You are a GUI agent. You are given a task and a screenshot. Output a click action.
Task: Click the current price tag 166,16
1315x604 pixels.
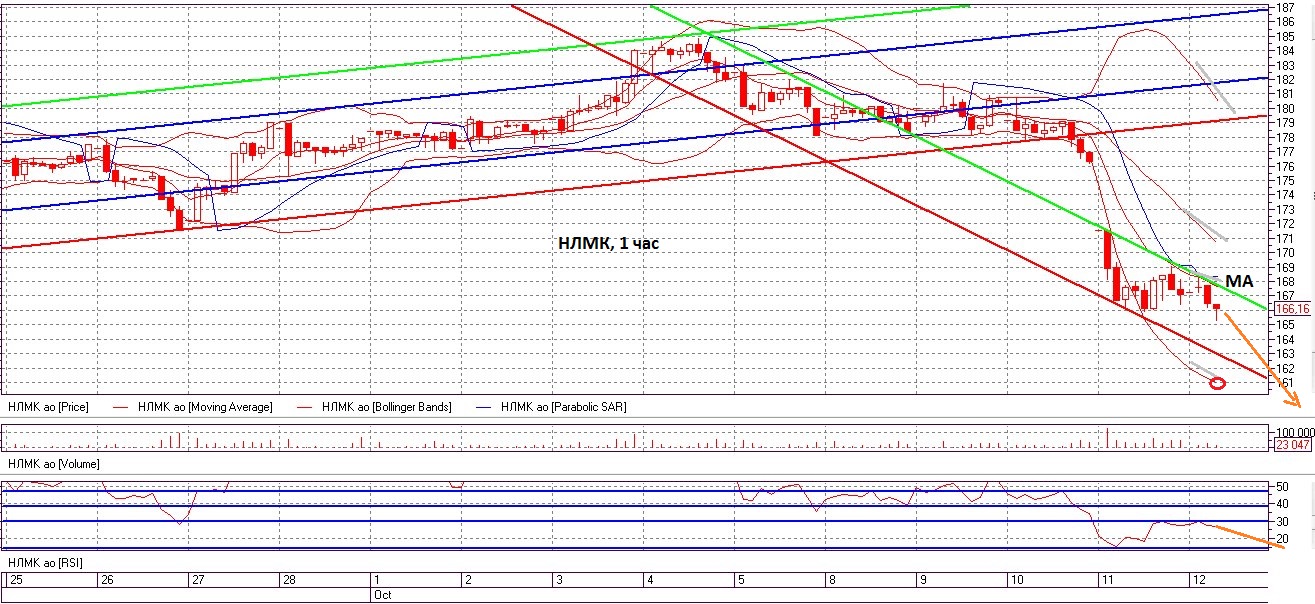(1292, 309)
